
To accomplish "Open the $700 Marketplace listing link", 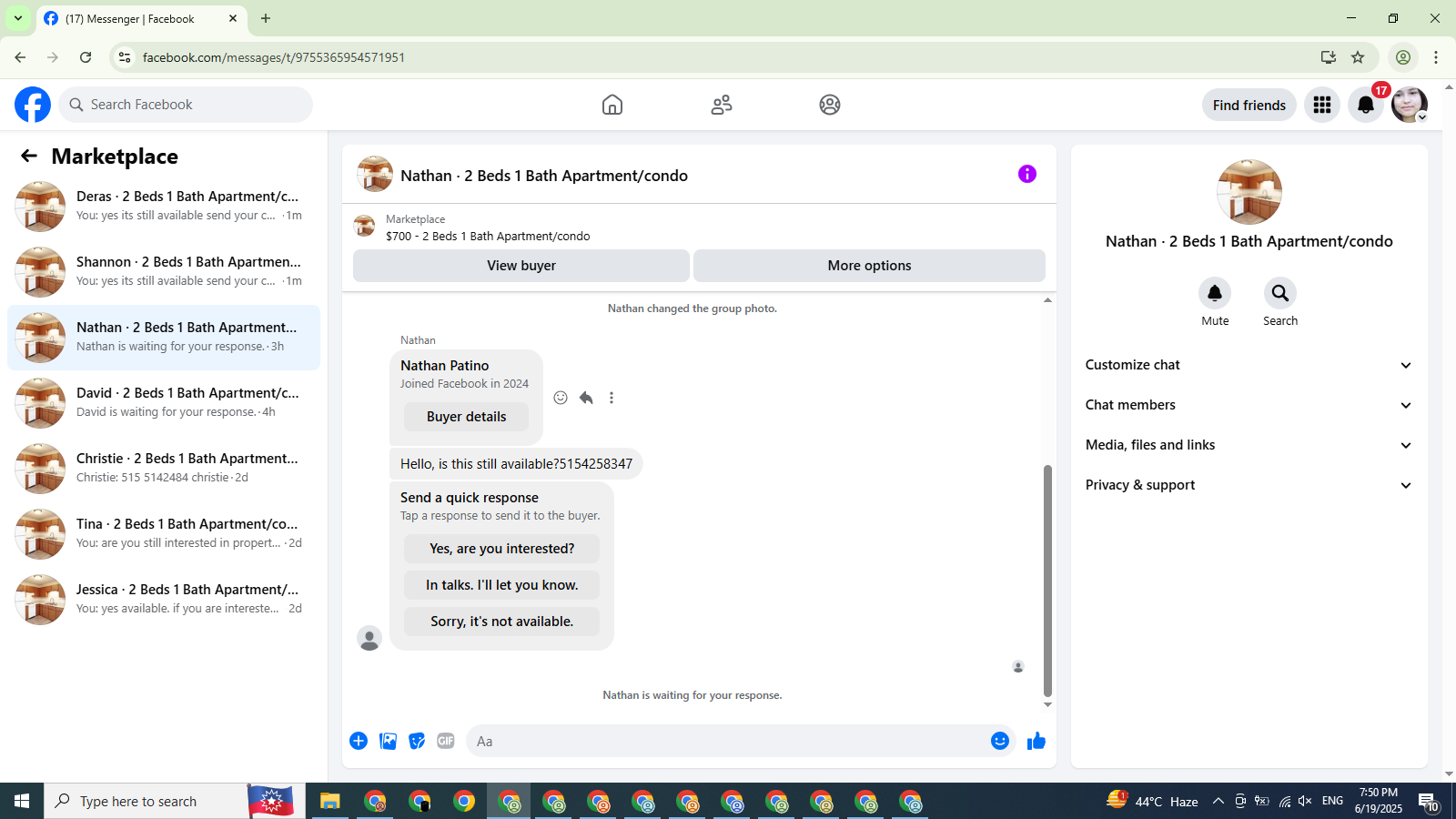I will pos(488,237).
